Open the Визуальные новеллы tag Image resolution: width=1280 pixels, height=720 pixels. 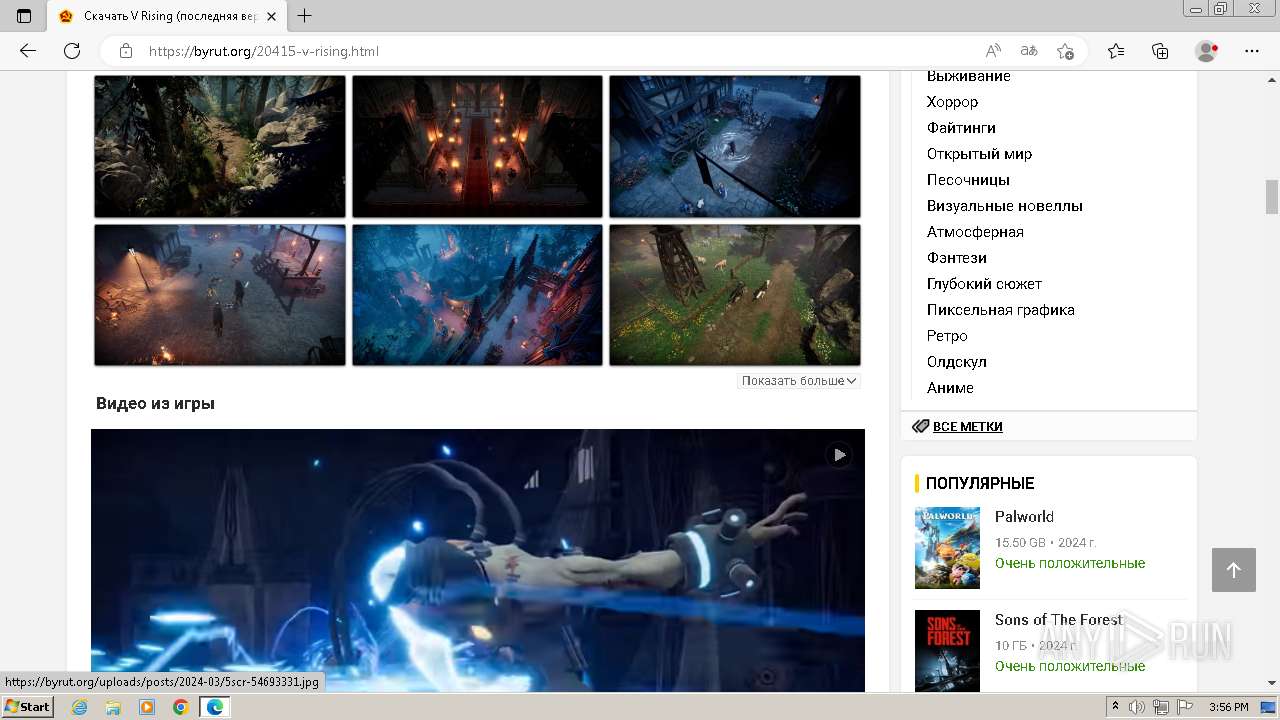(x=1004, y=206)
